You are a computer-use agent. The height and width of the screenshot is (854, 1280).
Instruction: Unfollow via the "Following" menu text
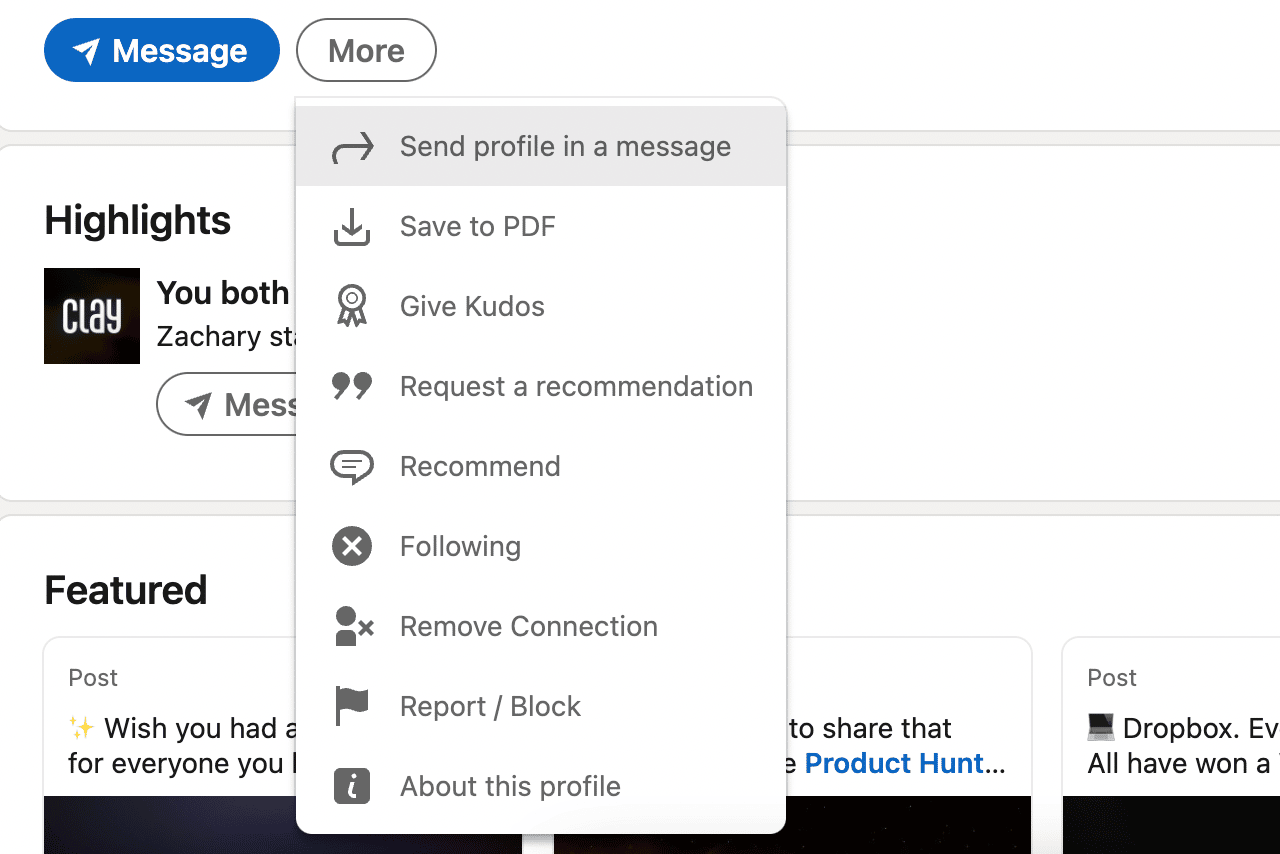pos(460,547)
